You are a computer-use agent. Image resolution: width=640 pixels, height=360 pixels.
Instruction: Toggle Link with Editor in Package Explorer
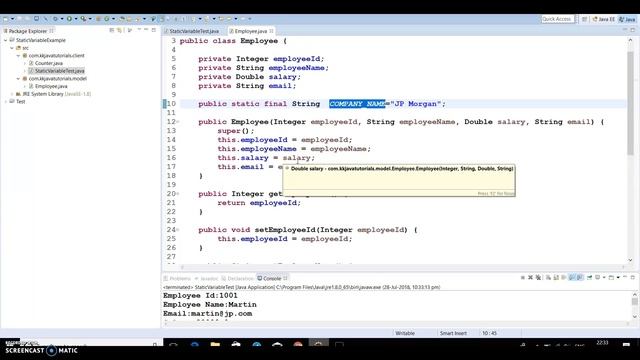click(119, 30)
